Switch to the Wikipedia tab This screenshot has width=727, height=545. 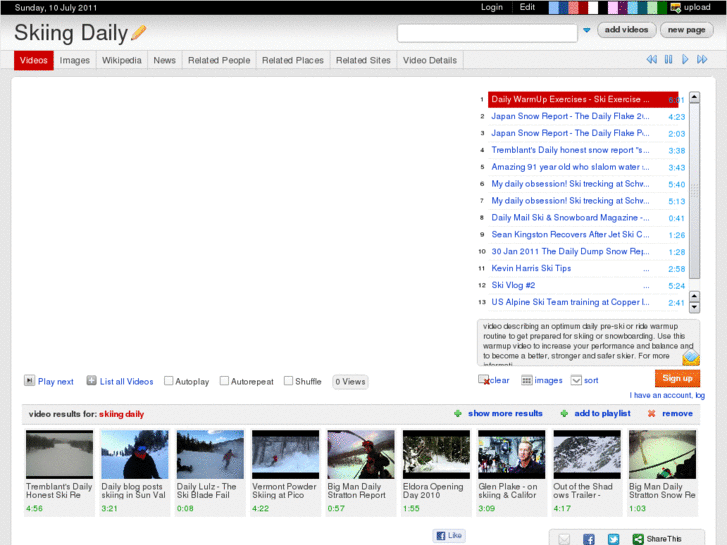121,60
